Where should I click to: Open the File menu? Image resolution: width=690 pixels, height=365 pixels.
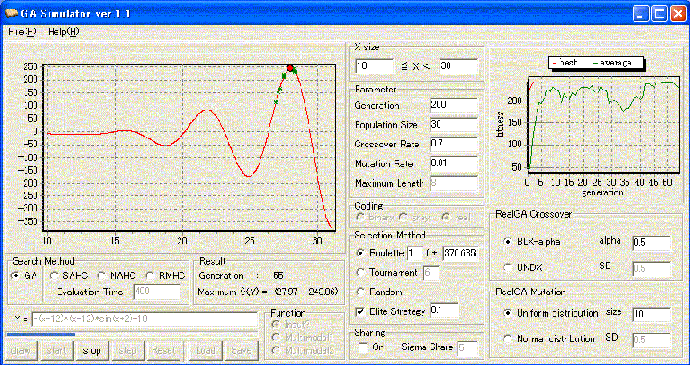click(22, 32)
